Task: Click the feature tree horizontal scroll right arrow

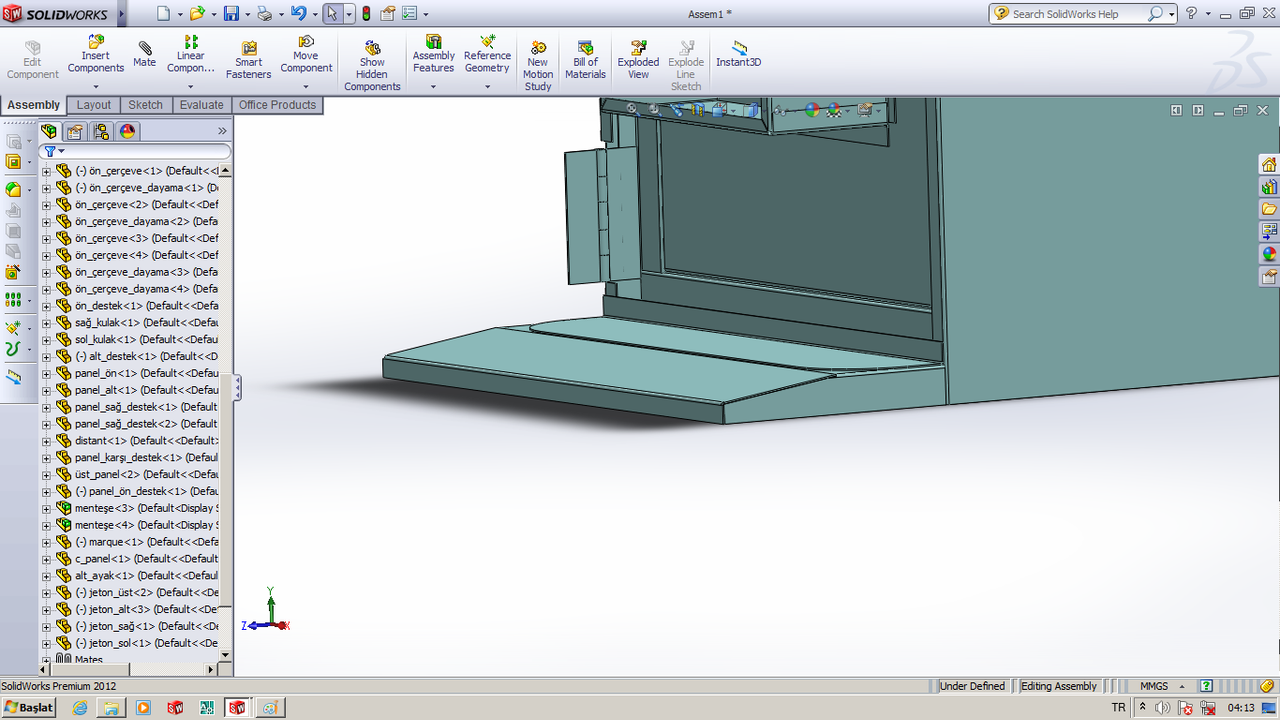Action: coord(211,669)
